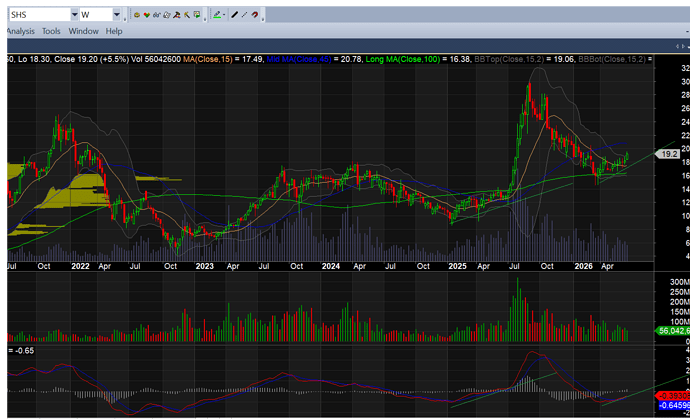Click the 2024 year label on time axis
The image size is (690, 419).
click(x=330, y=266)
